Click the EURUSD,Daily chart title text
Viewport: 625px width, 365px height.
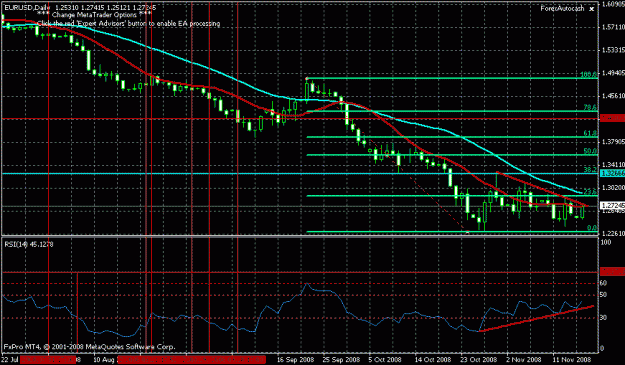(x=28, y=8)
